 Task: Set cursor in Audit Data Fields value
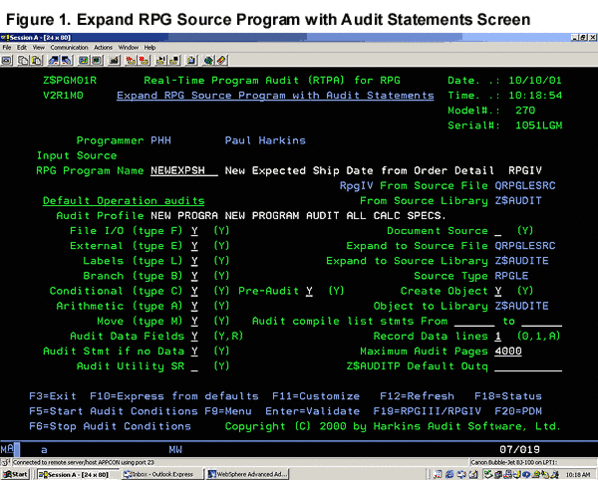pyautogui.click(x=195, y=336)
